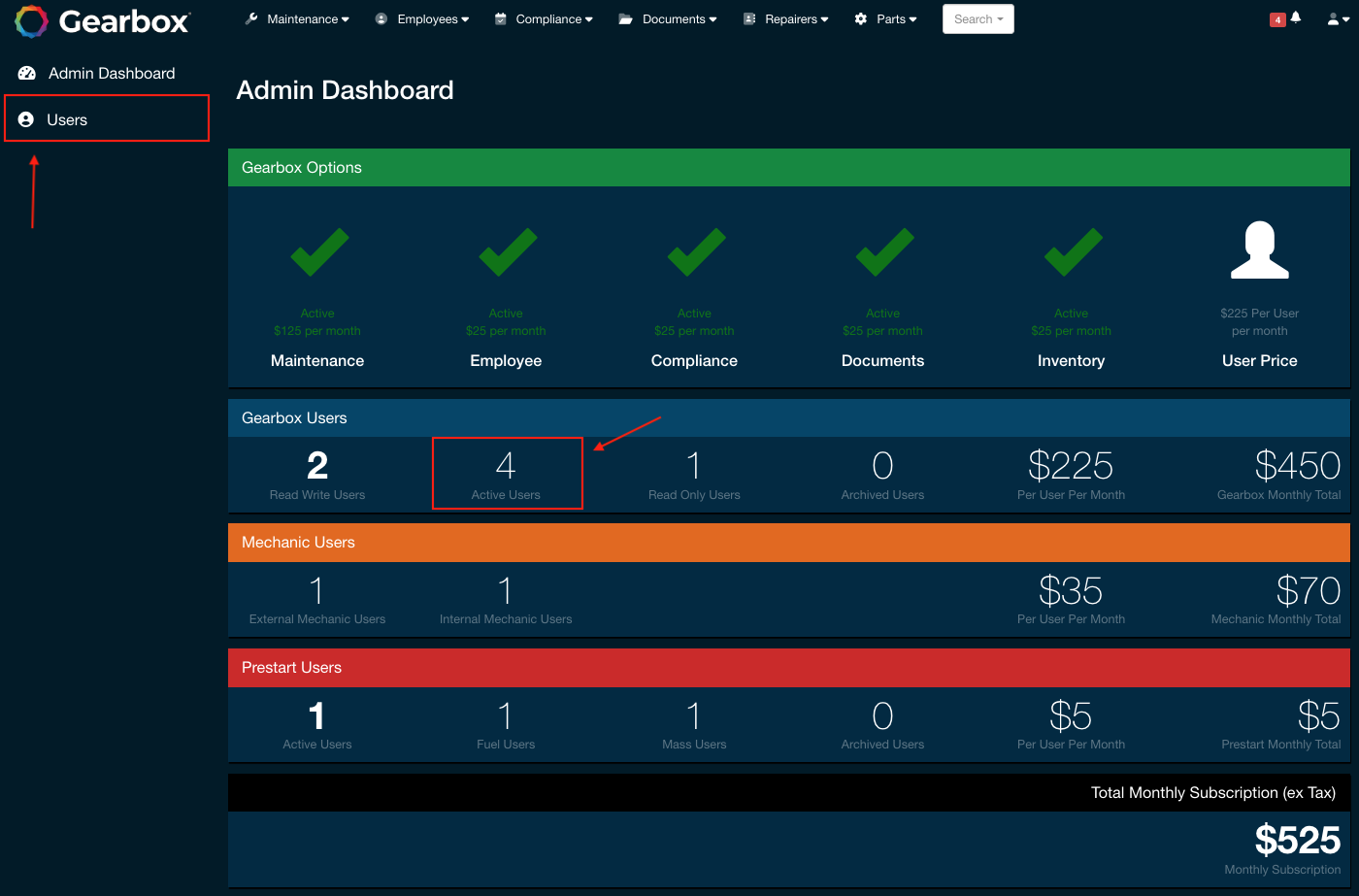The width and height of the screenshot is (1359, 896).
Task: Click the gear icon beside Parts
Action: point(861,18)
